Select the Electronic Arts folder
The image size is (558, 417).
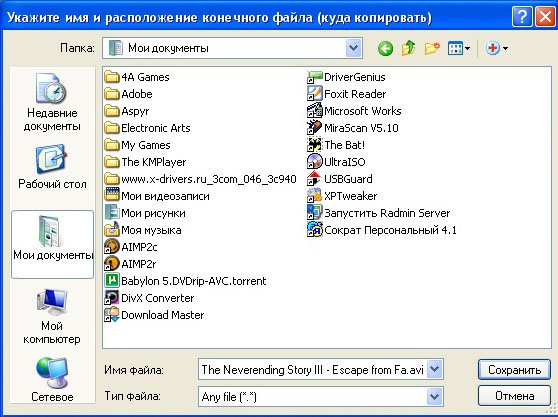tap(148, 128)
